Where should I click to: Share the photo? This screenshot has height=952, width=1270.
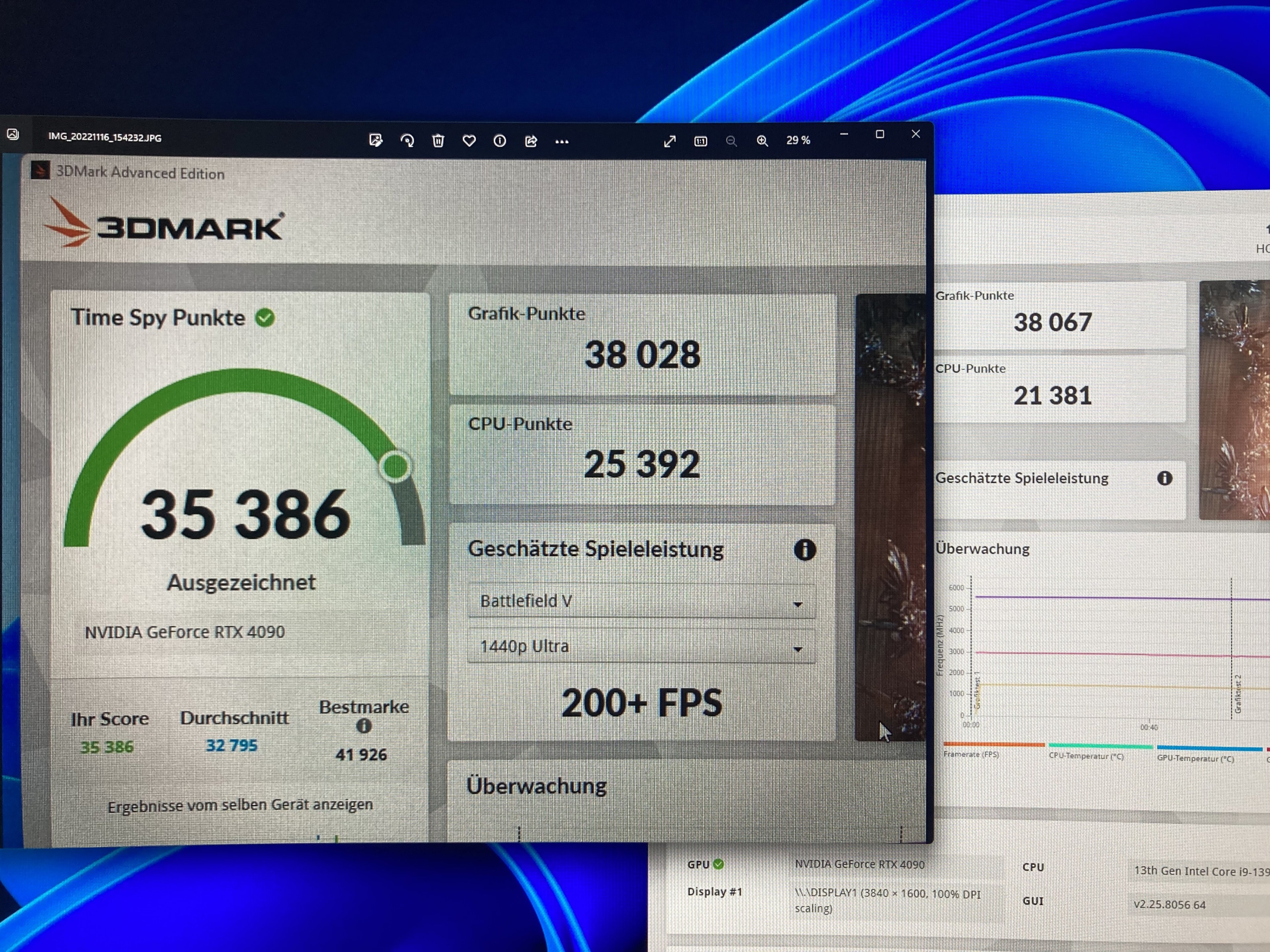point(531,140)
